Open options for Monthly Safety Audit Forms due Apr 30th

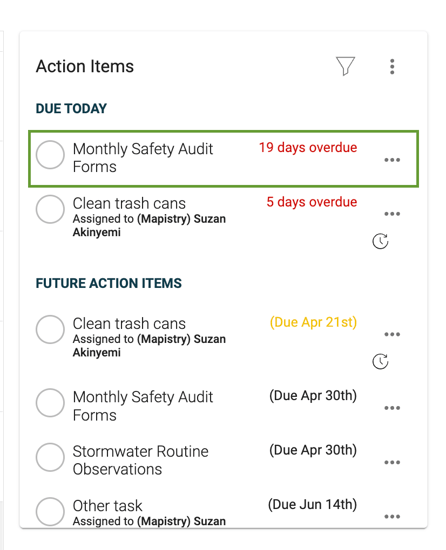(x=392, y=408)
